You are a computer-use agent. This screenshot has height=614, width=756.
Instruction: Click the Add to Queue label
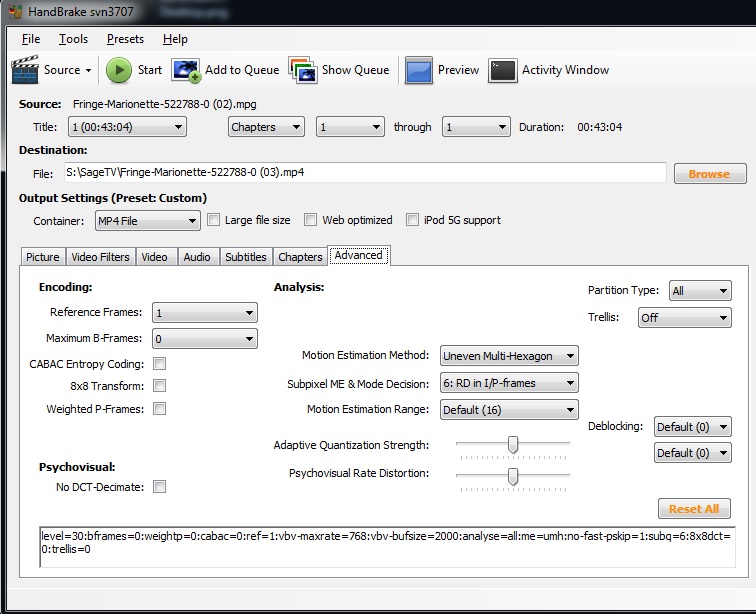[242, 70]
